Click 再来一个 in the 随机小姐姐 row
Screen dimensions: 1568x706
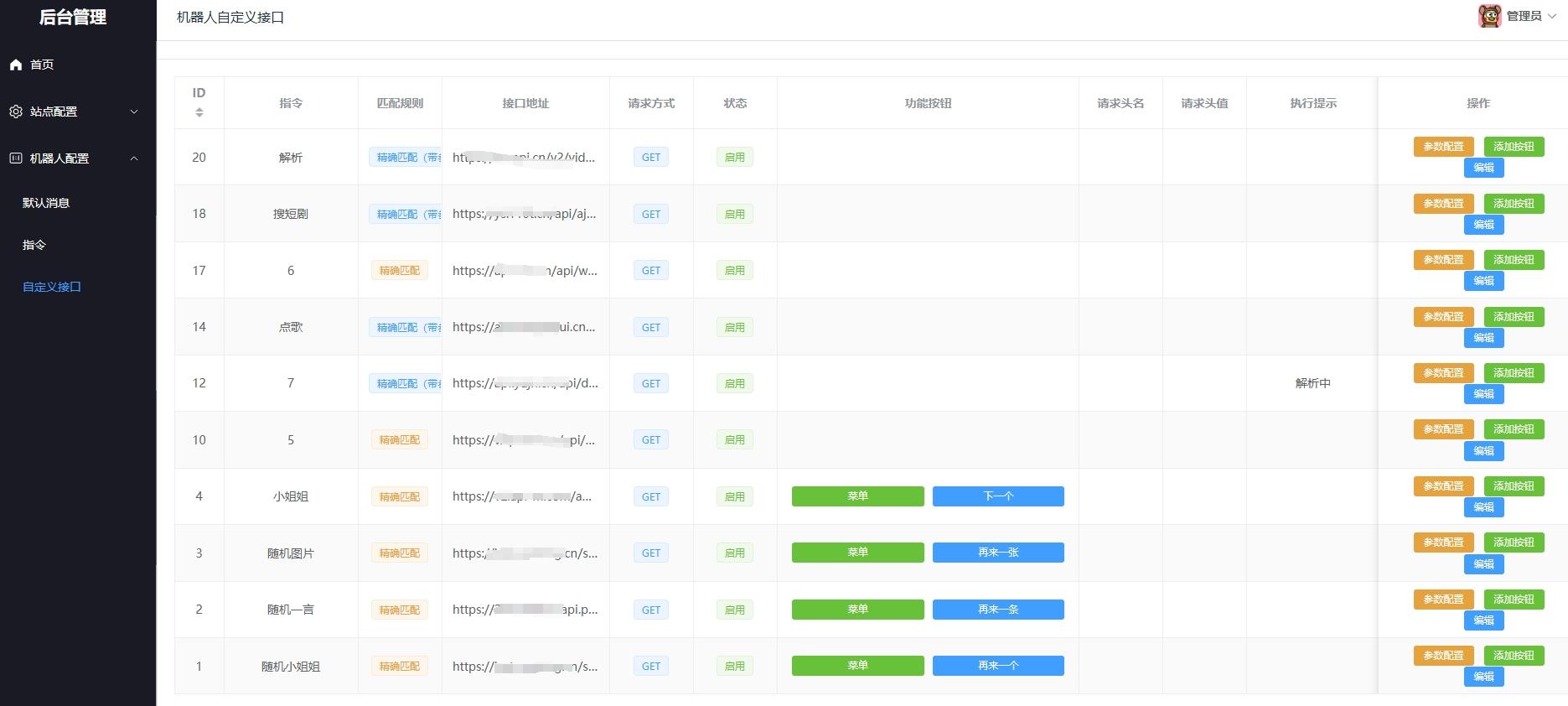(998, 666)
